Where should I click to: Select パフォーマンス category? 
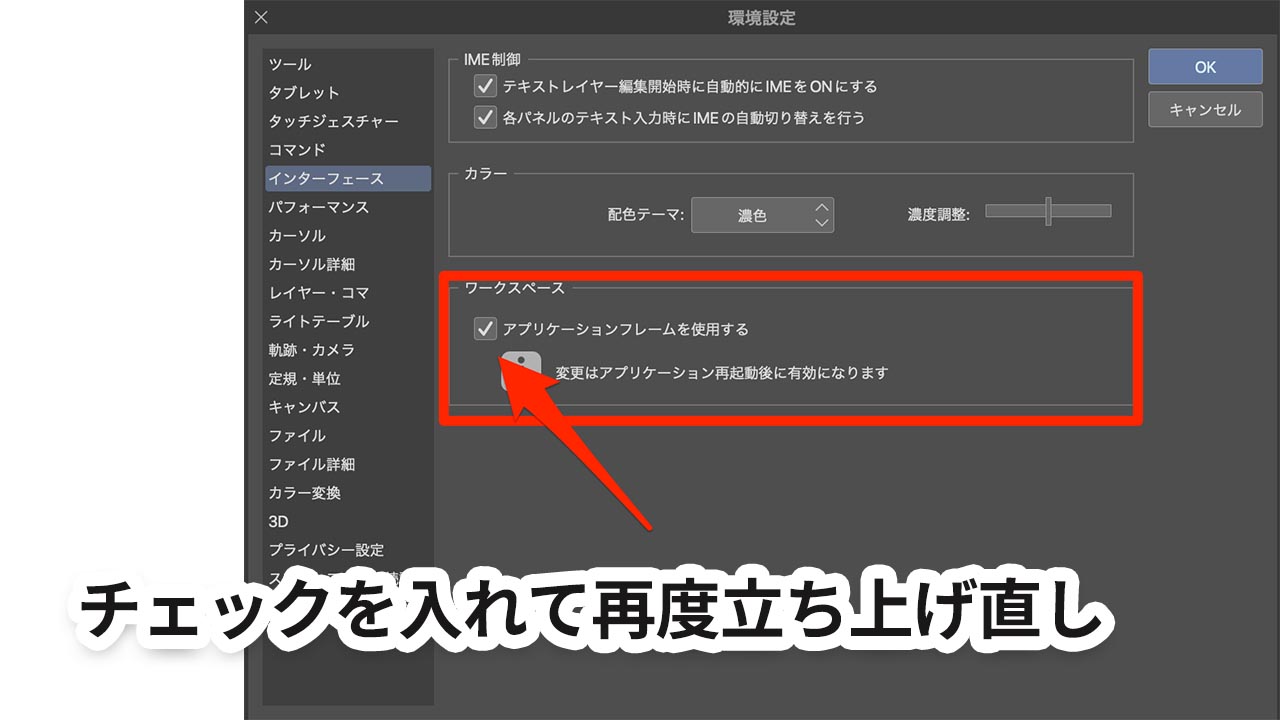click(347, 207)
